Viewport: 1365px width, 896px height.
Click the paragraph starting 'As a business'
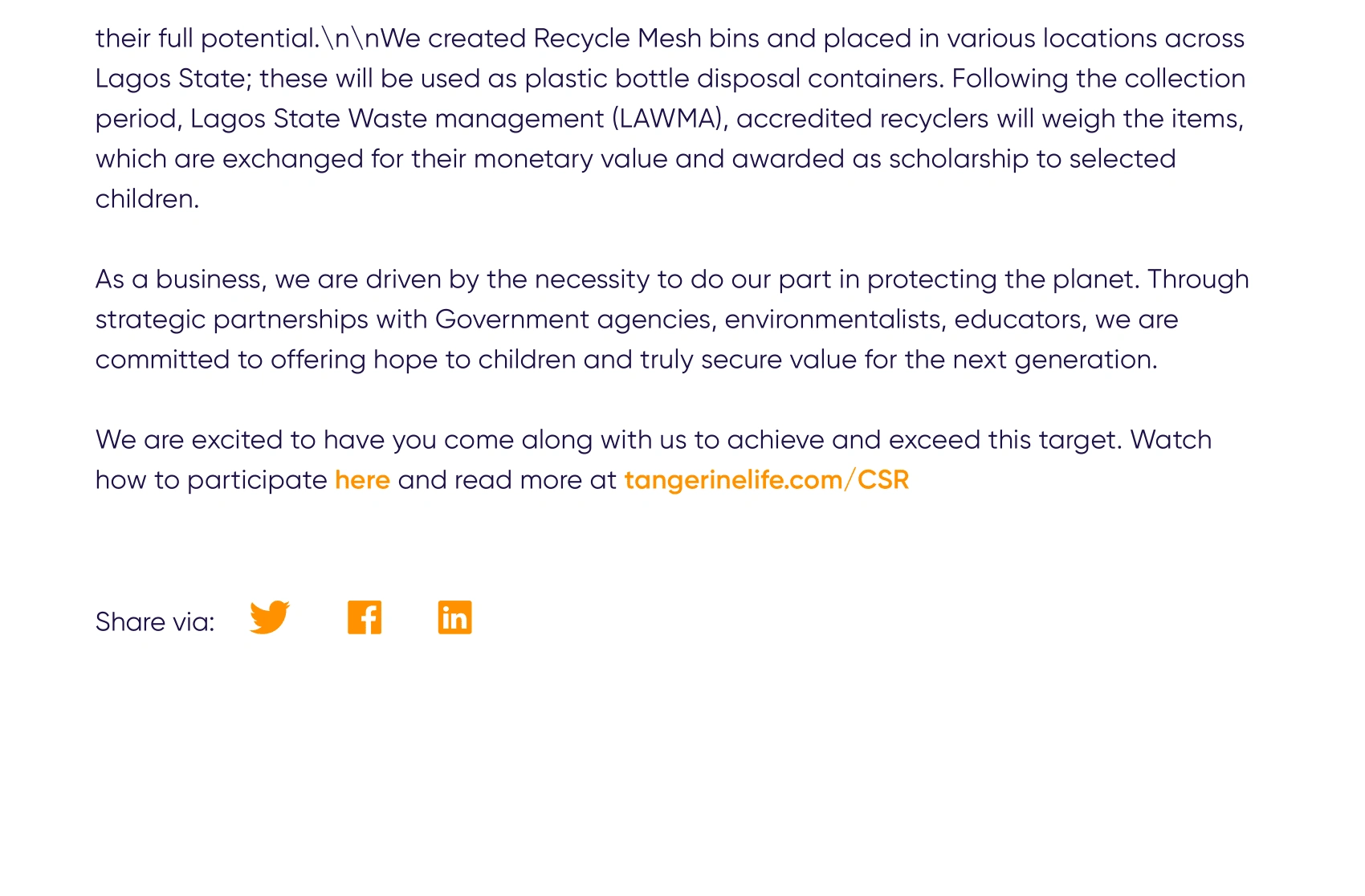pyautogui.click(x=672, y=320)
